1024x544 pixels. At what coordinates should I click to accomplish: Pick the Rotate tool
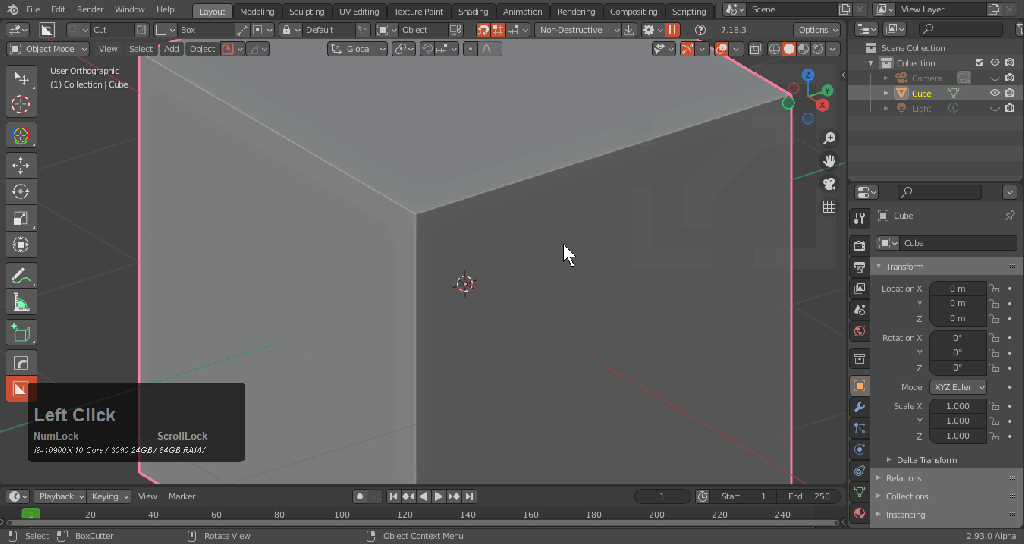21,191
